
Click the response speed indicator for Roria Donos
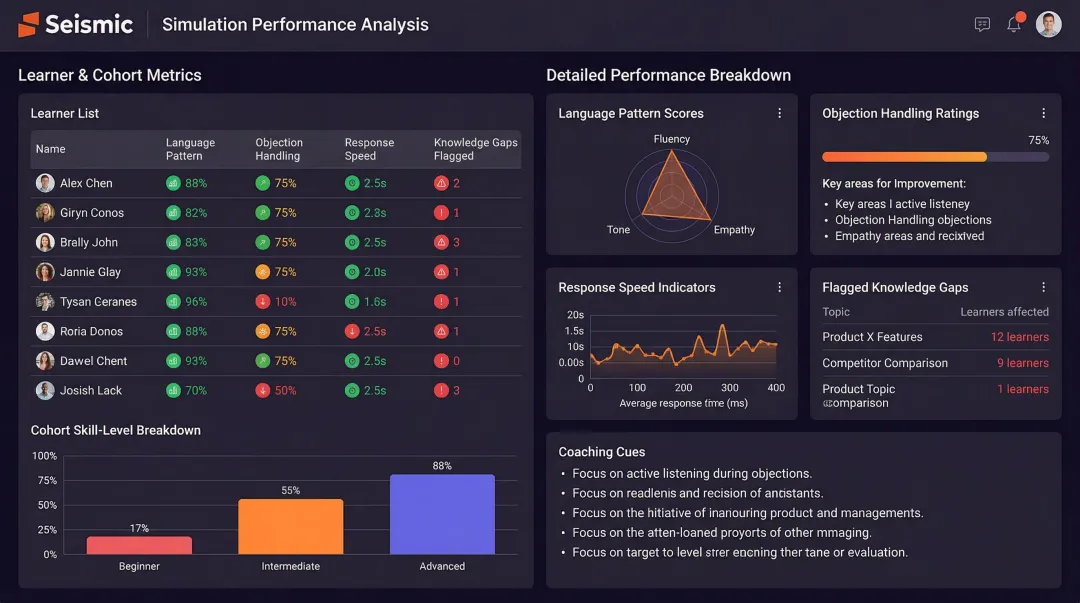(x=354, y=331)
